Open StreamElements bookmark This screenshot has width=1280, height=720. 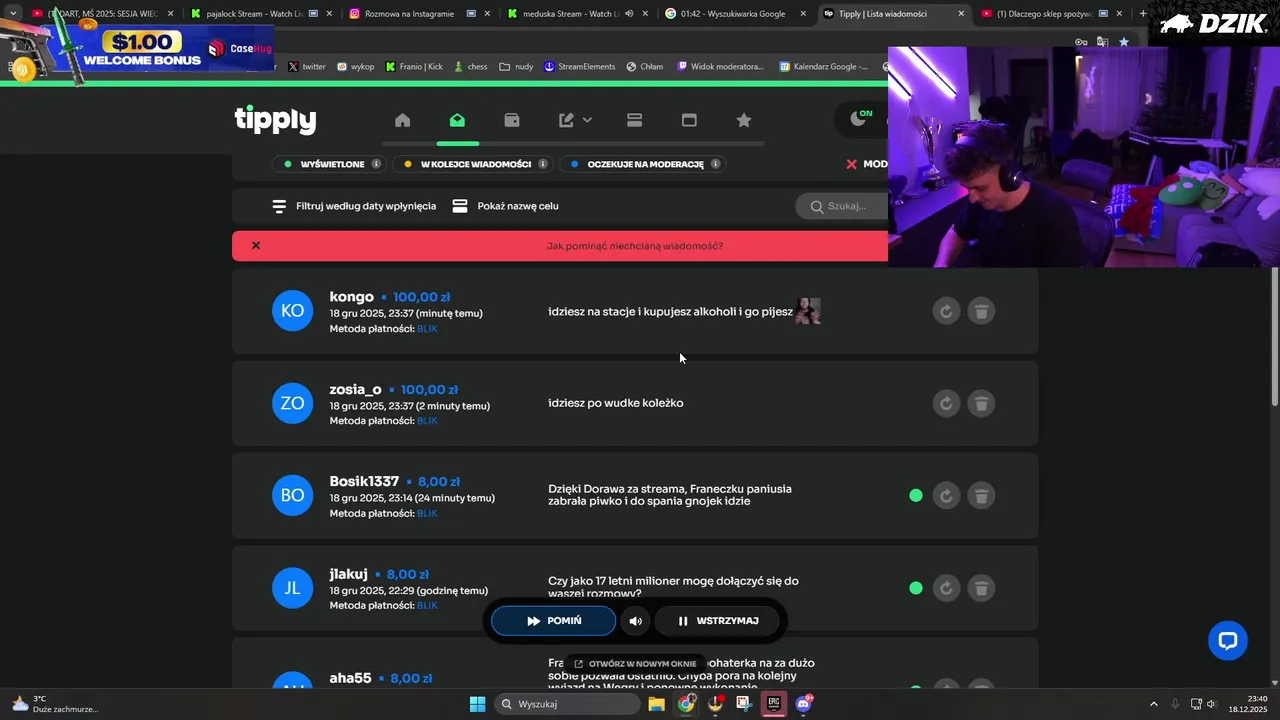pos(580,67)
